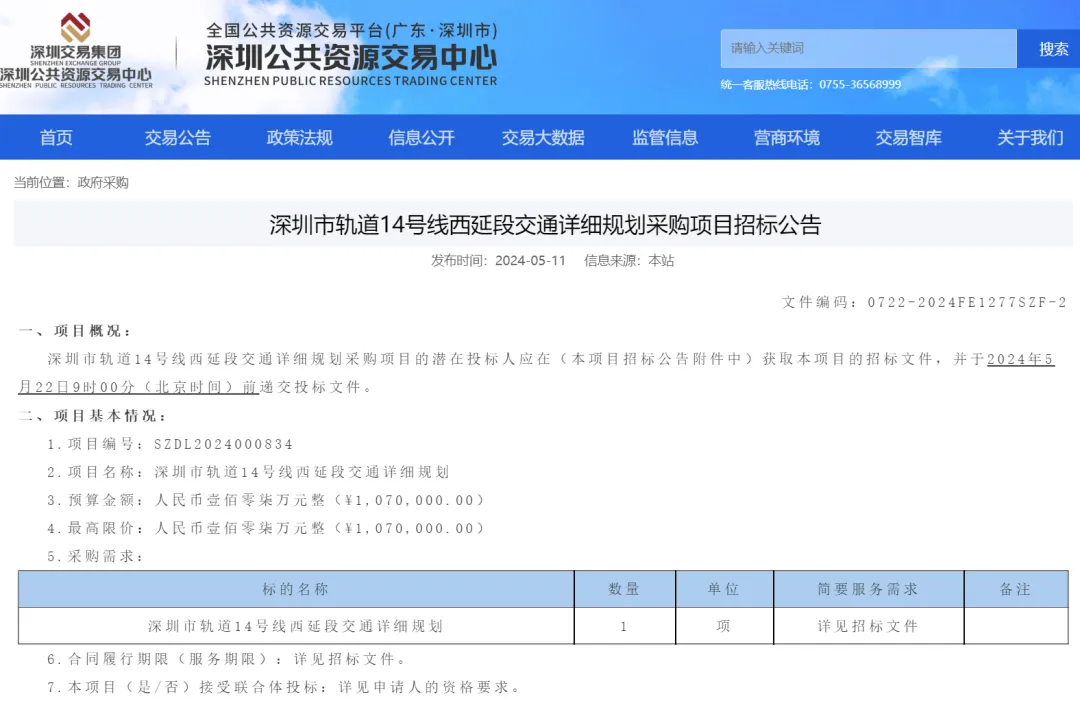Focus the 请输入关键词 search field
Screen dimensions: 1080x703
(868, 48)
